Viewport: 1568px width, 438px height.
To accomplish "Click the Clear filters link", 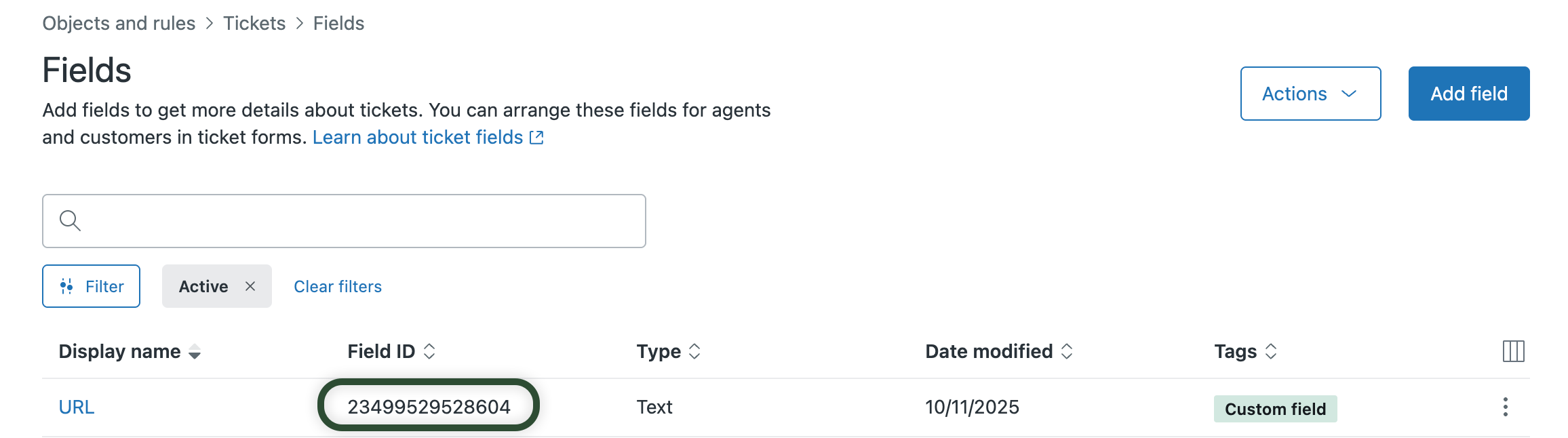I will (337, 285).
